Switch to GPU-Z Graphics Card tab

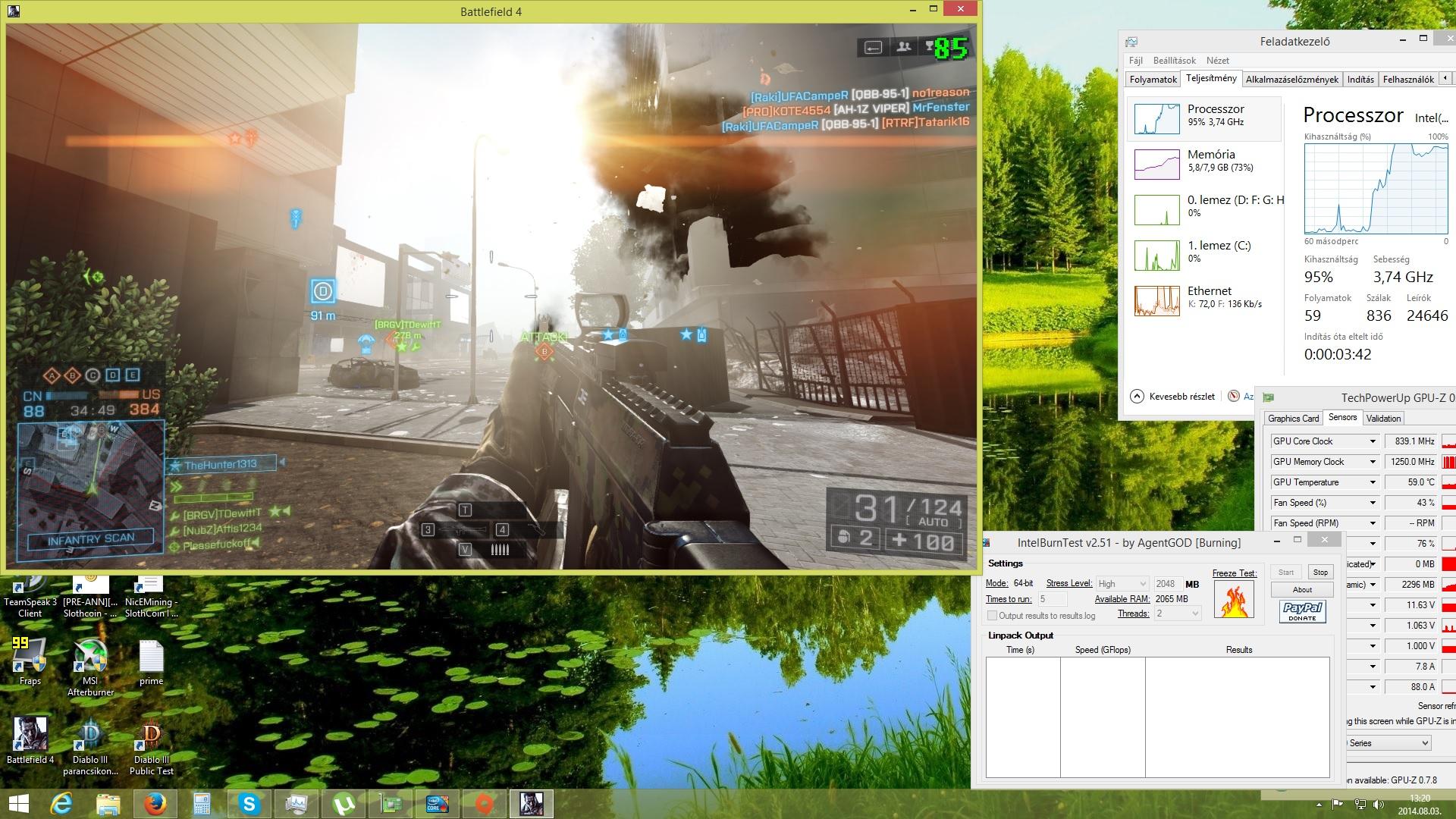click(x=1293, y=419)
